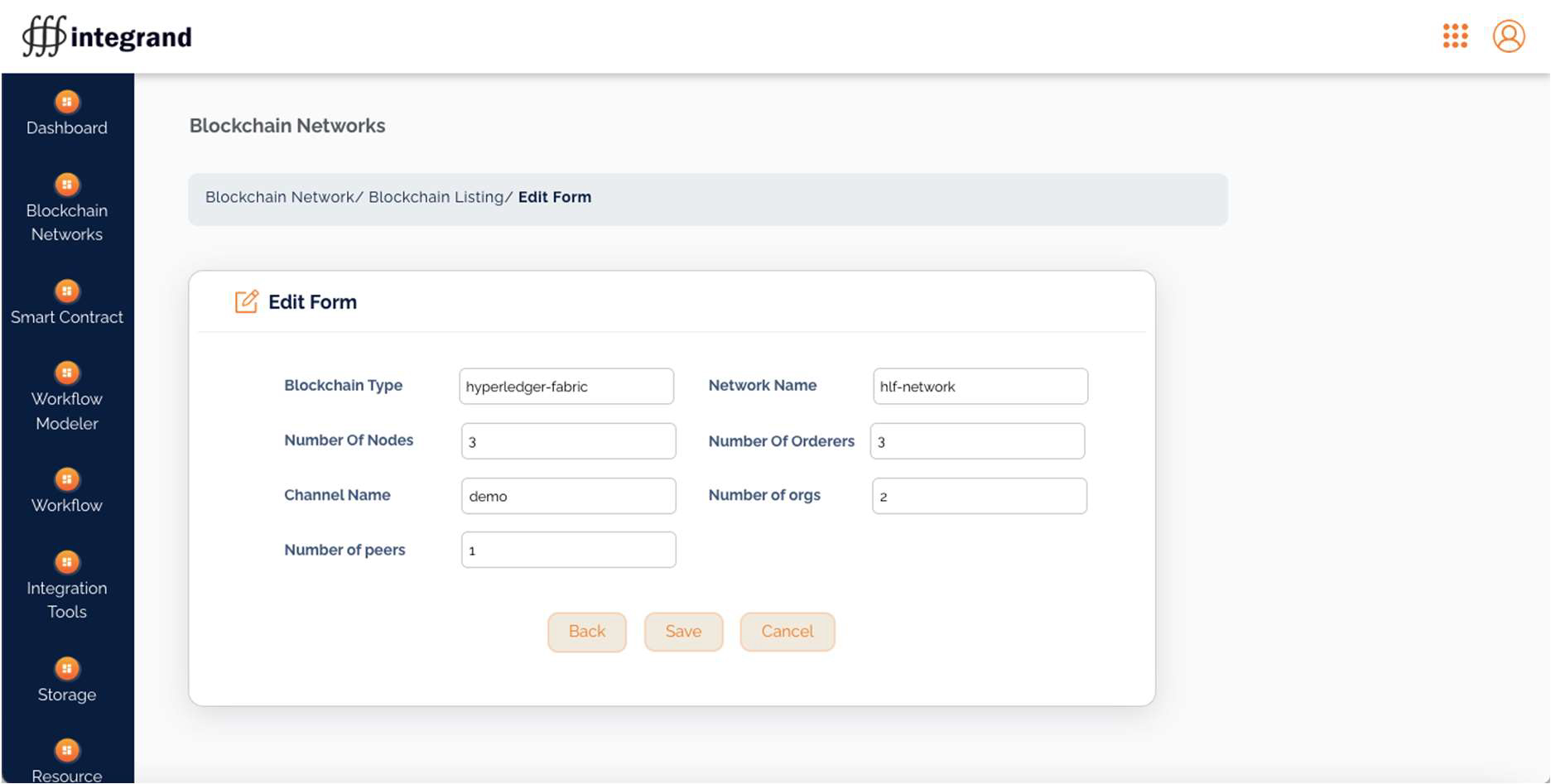Follow the Blockchain Listing breadcrumb link

click(436, 197)
